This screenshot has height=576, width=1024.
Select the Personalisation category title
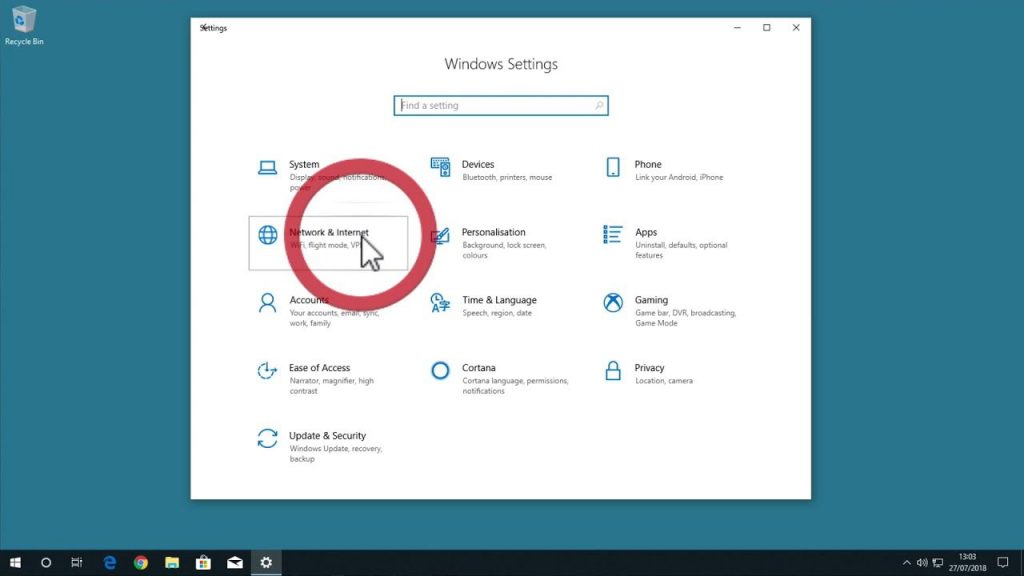point(494,232)
